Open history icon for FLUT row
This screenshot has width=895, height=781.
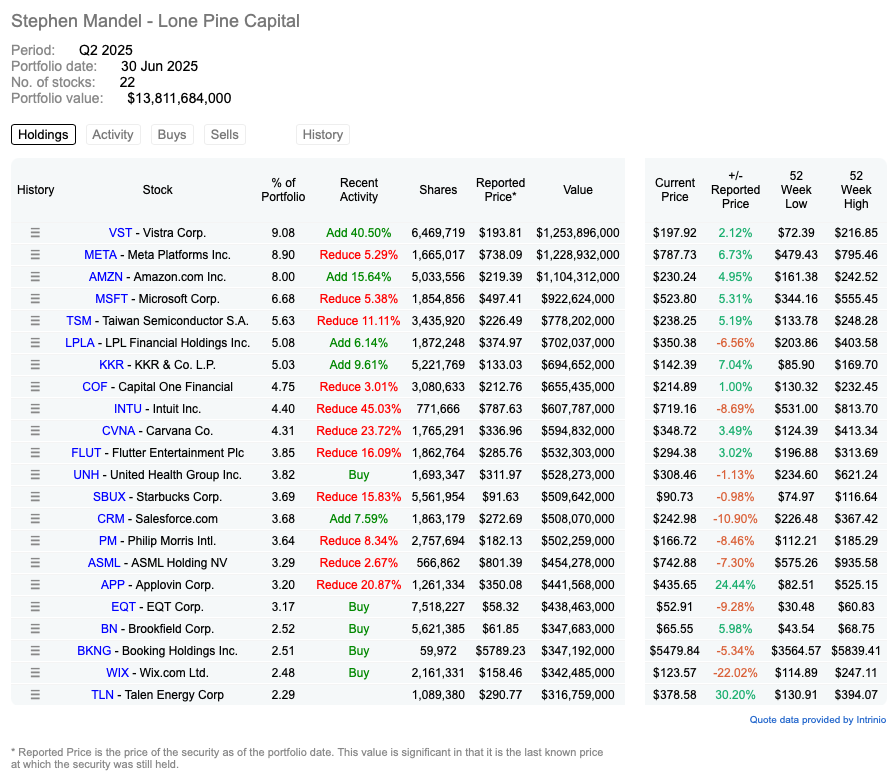[35, 453]
